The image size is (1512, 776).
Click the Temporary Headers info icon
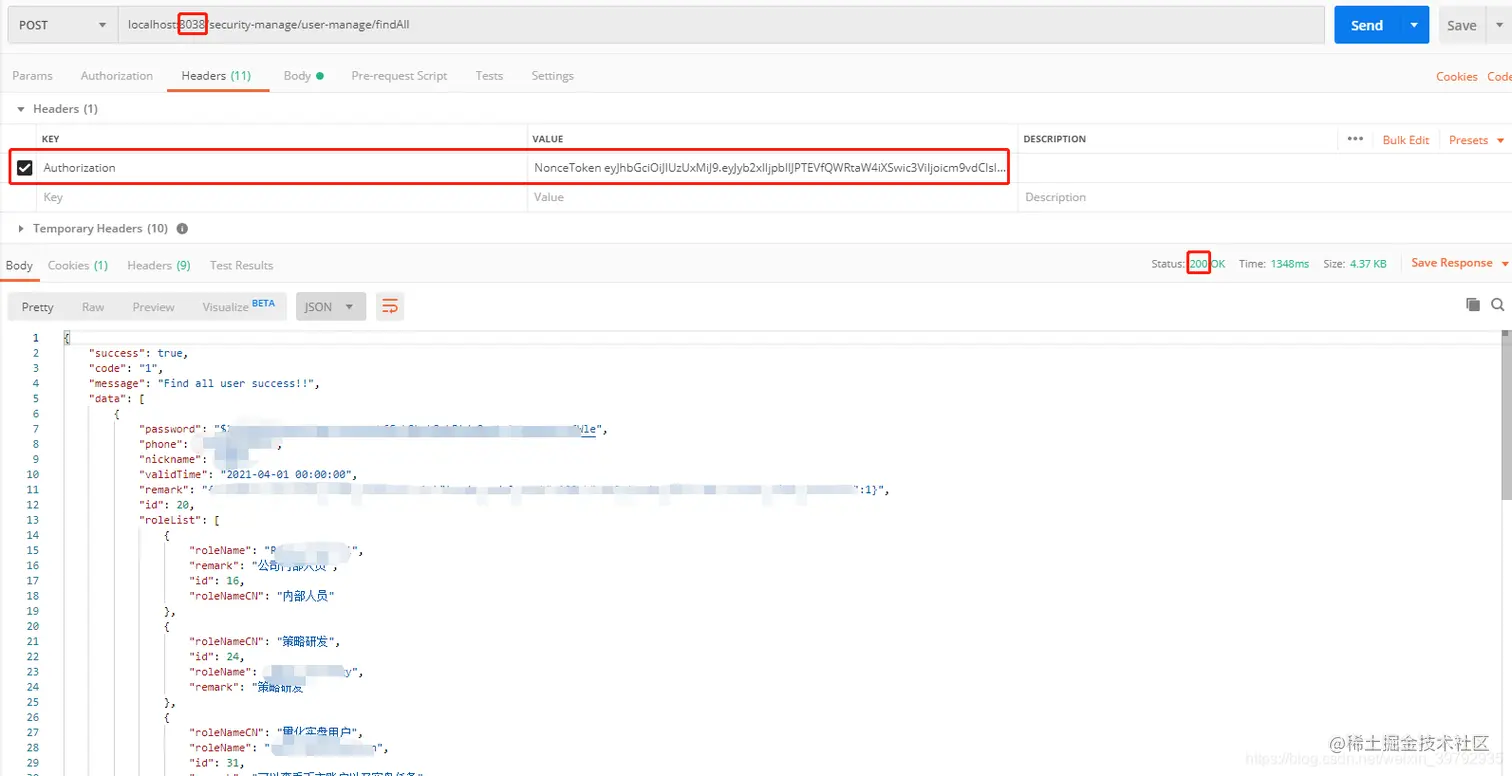[182, 229]
